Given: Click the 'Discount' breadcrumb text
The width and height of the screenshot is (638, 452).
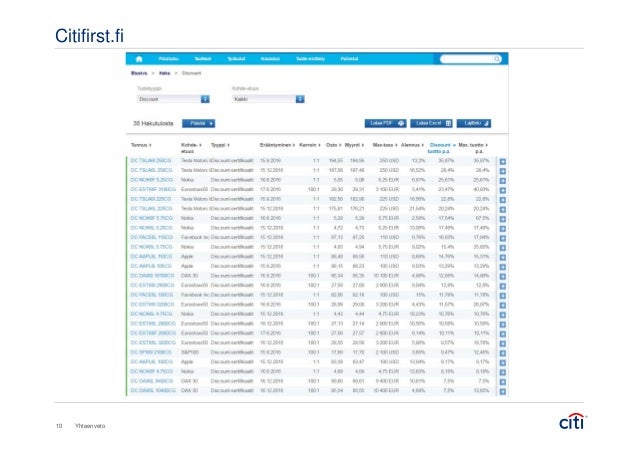Looking at the screenshot, I should 191,73.
